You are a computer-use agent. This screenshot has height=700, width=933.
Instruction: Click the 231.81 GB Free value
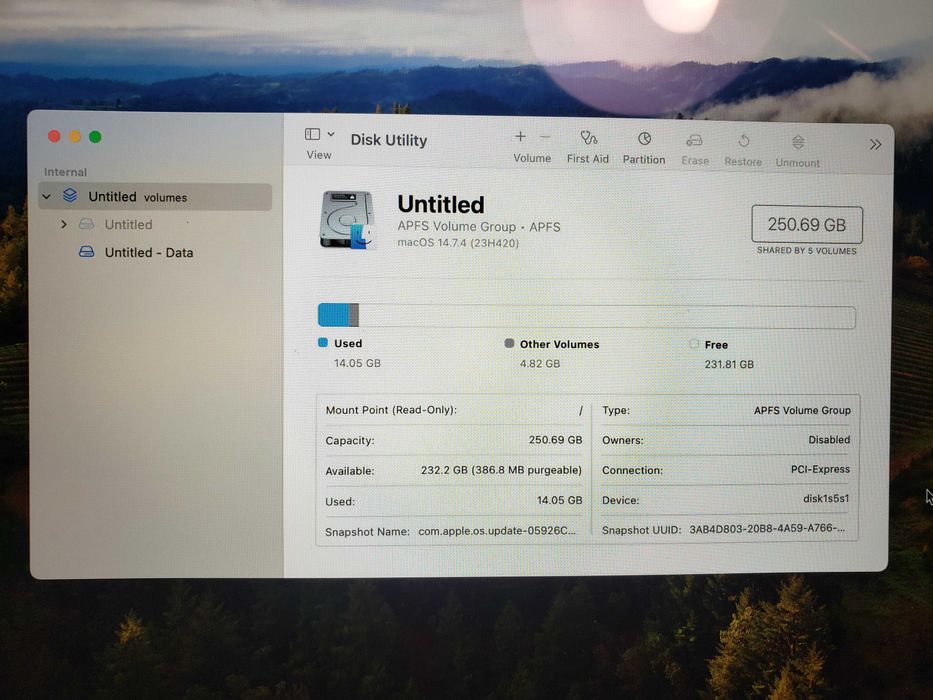[730, 364]
